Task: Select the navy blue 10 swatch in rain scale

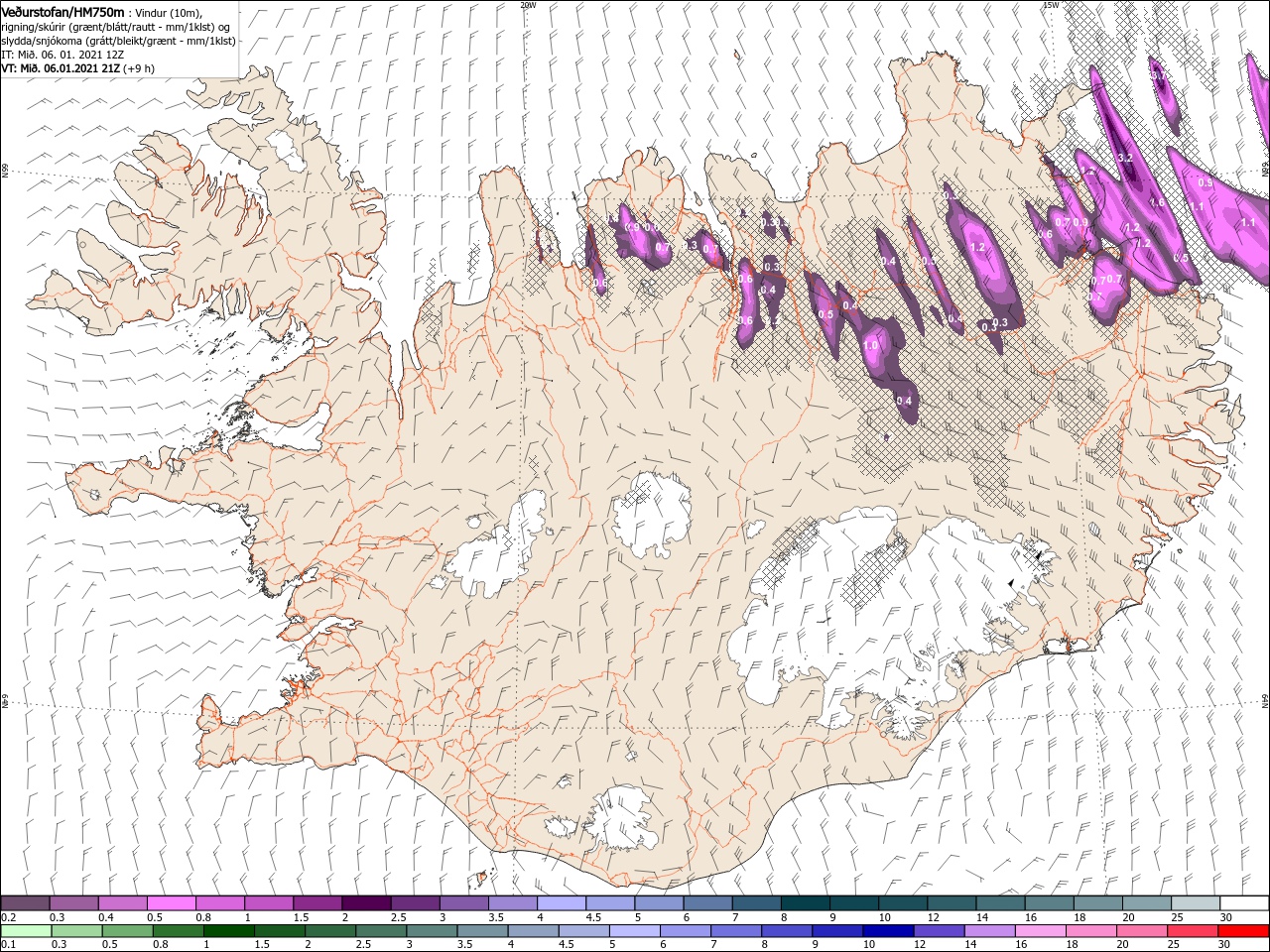Action: click(888, 931)
